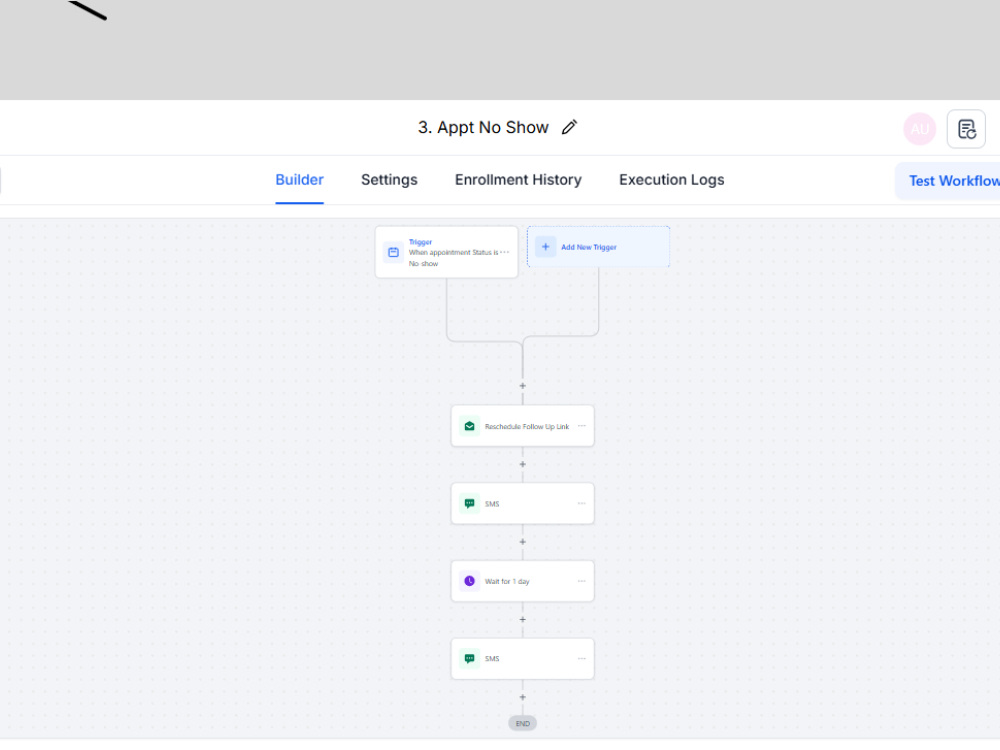This screenshot has height=750, width=1000.
Task: Click the last 'SMS' step label
Action: pos(492,659)
